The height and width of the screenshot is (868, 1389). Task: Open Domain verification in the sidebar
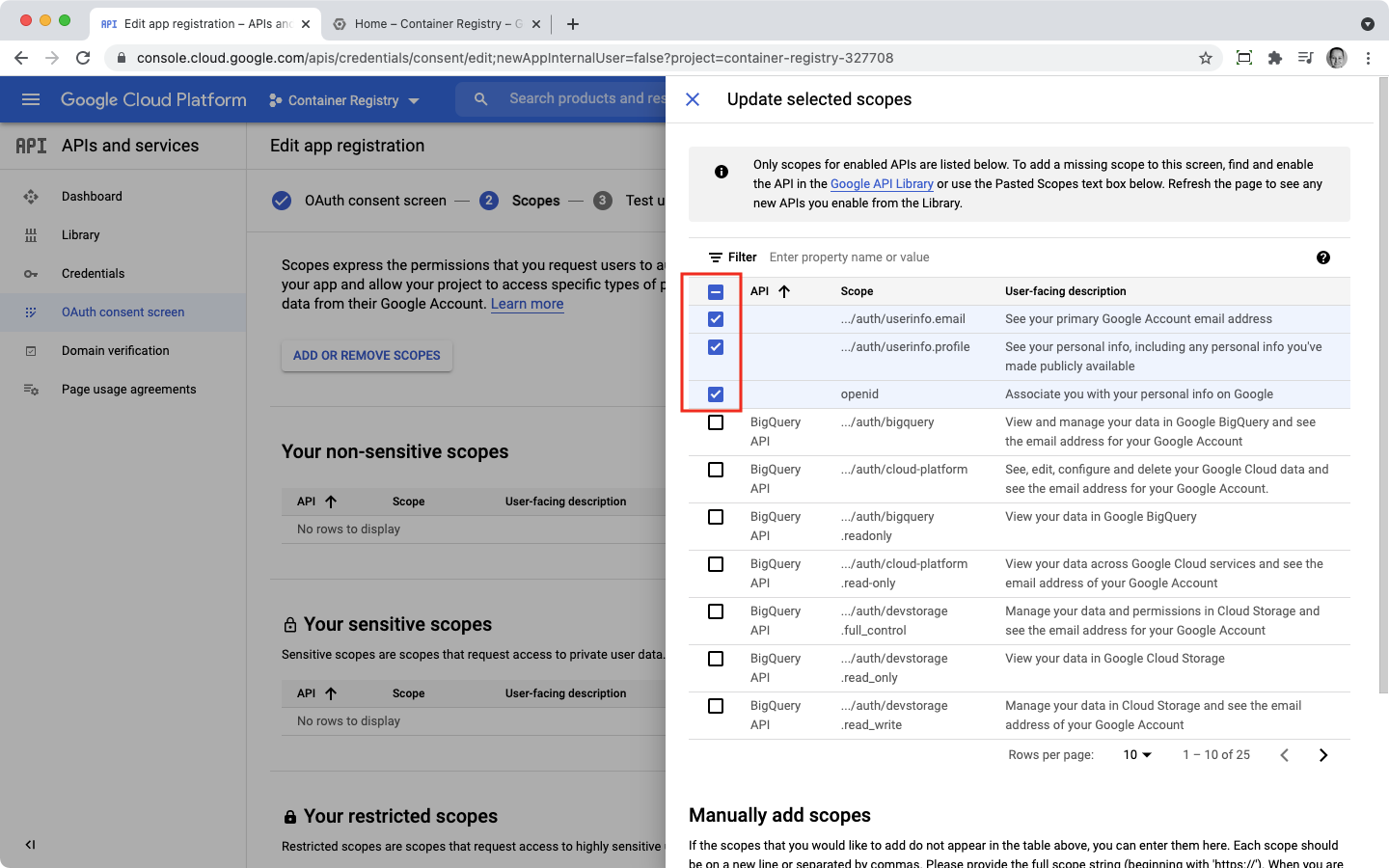(x=116, y=350)
